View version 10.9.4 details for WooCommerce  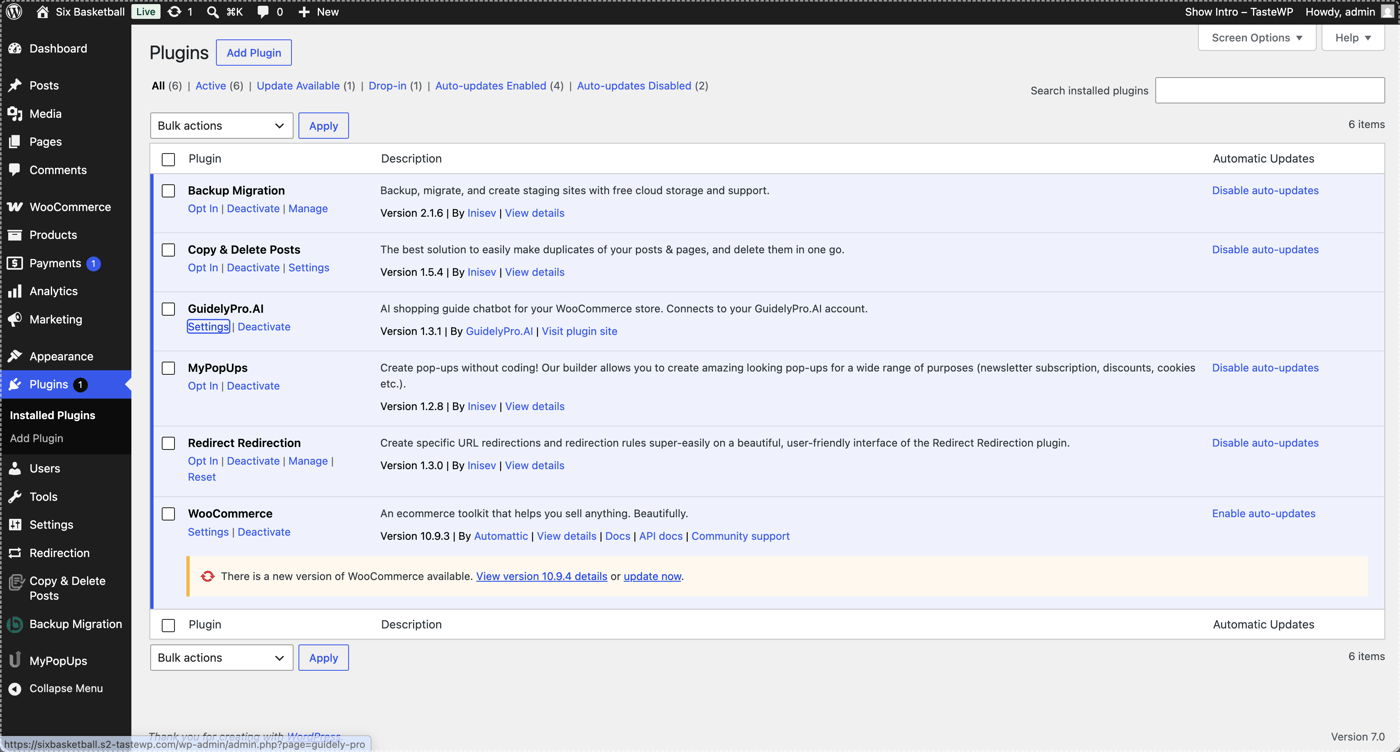point(541,577)
